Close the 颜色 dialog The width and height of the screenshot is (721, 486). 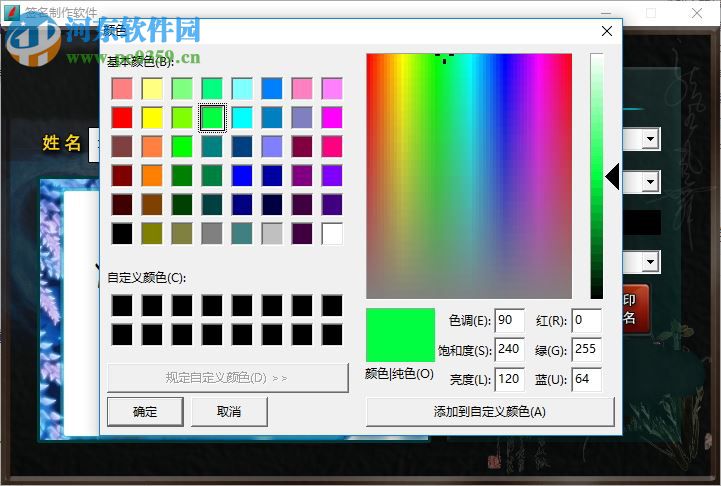(x=607, y=31)
